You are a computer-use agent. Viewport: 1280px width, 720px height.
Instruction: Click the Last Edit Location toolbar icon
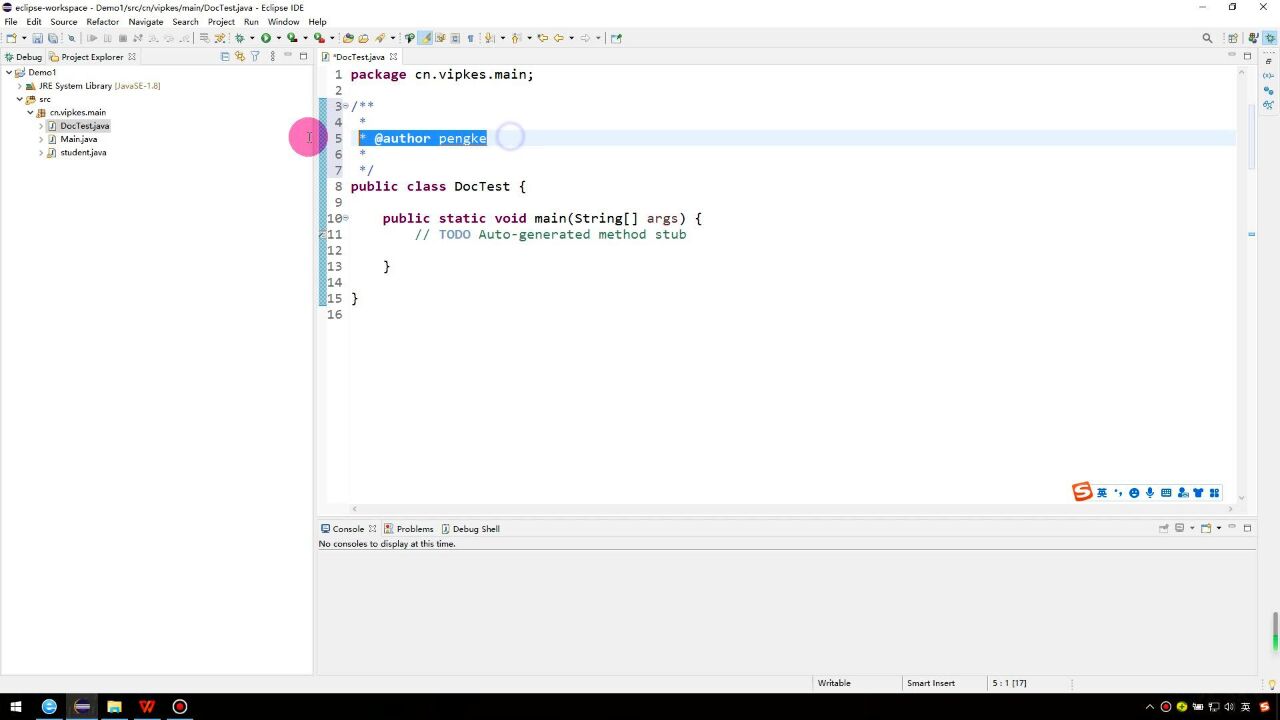pyautogui.click(x=543, y=38)
